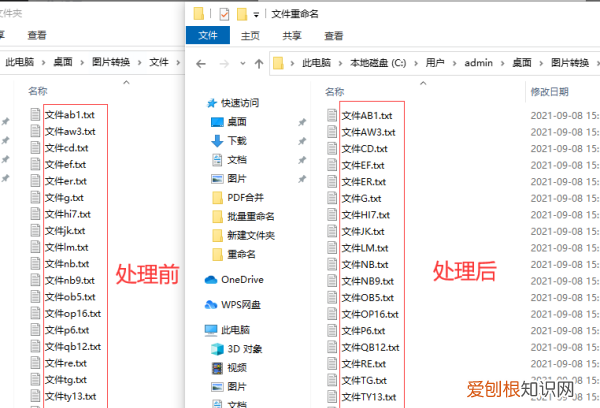
Task: Open the quick access toolbar customize dropdown
Action: tap(256, 15)
